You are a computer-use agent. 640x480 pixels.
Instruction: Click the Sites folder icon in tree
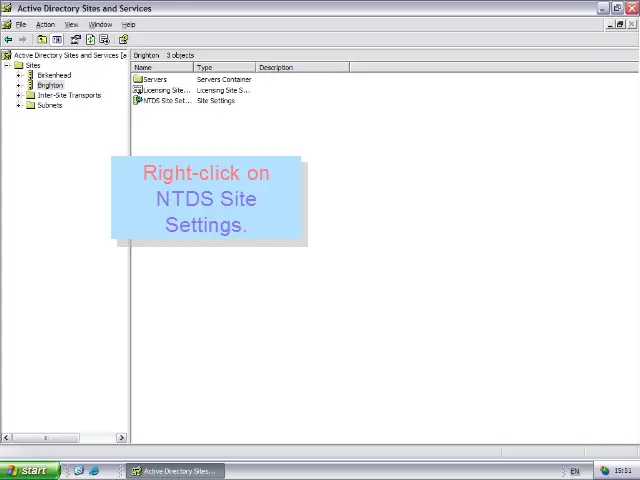point(18,65)
